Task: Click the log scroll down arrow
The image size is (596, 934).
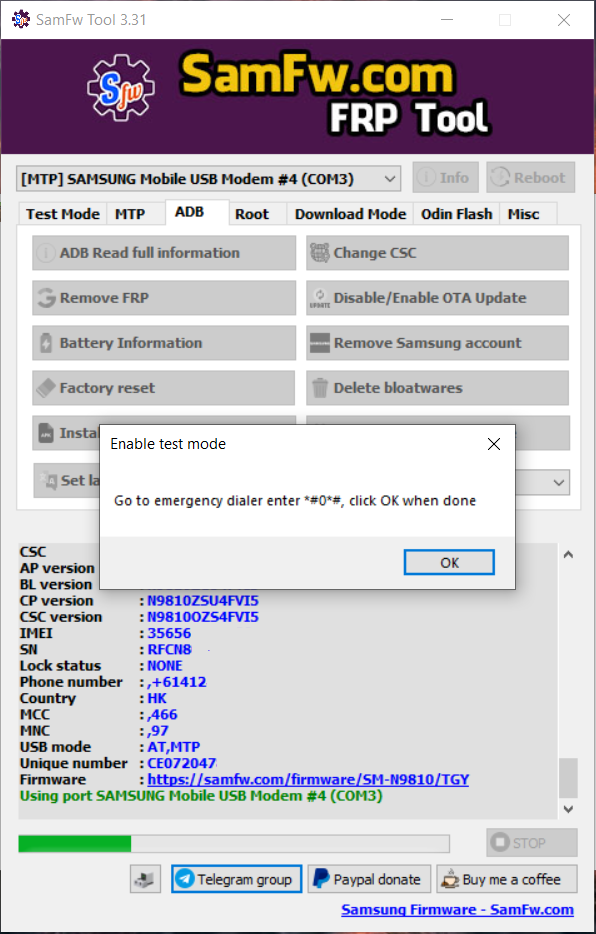Action: click(x=568, y=808)
